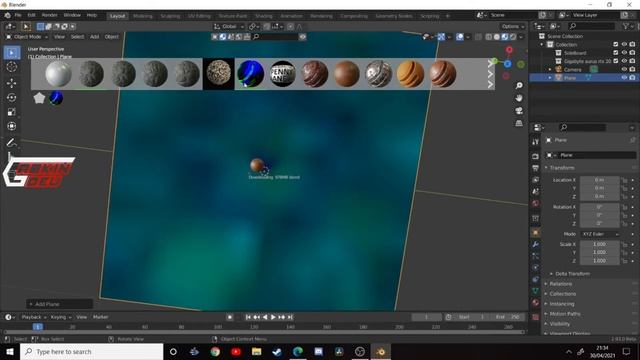Click the Blender logo menu icon
Screen dimensions: 640x360
(7, 15)
